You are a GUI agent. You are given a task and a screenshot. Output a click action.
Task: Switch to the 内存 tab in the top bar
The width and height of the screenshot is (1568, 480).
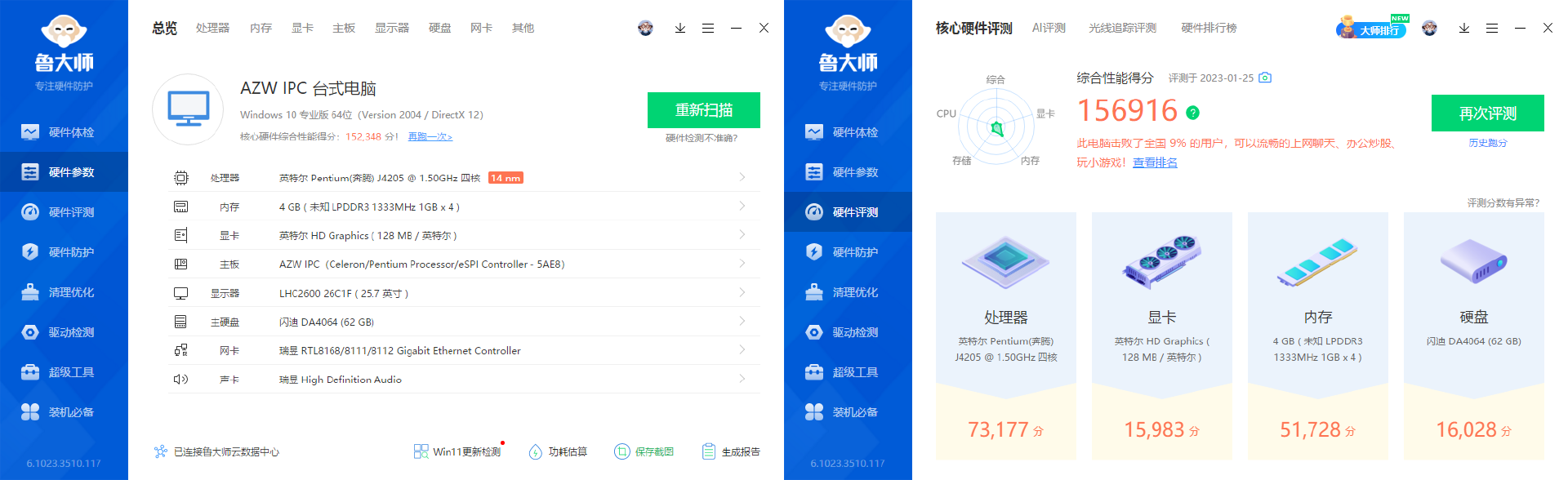pyautogui.click(x=261, y=28)
